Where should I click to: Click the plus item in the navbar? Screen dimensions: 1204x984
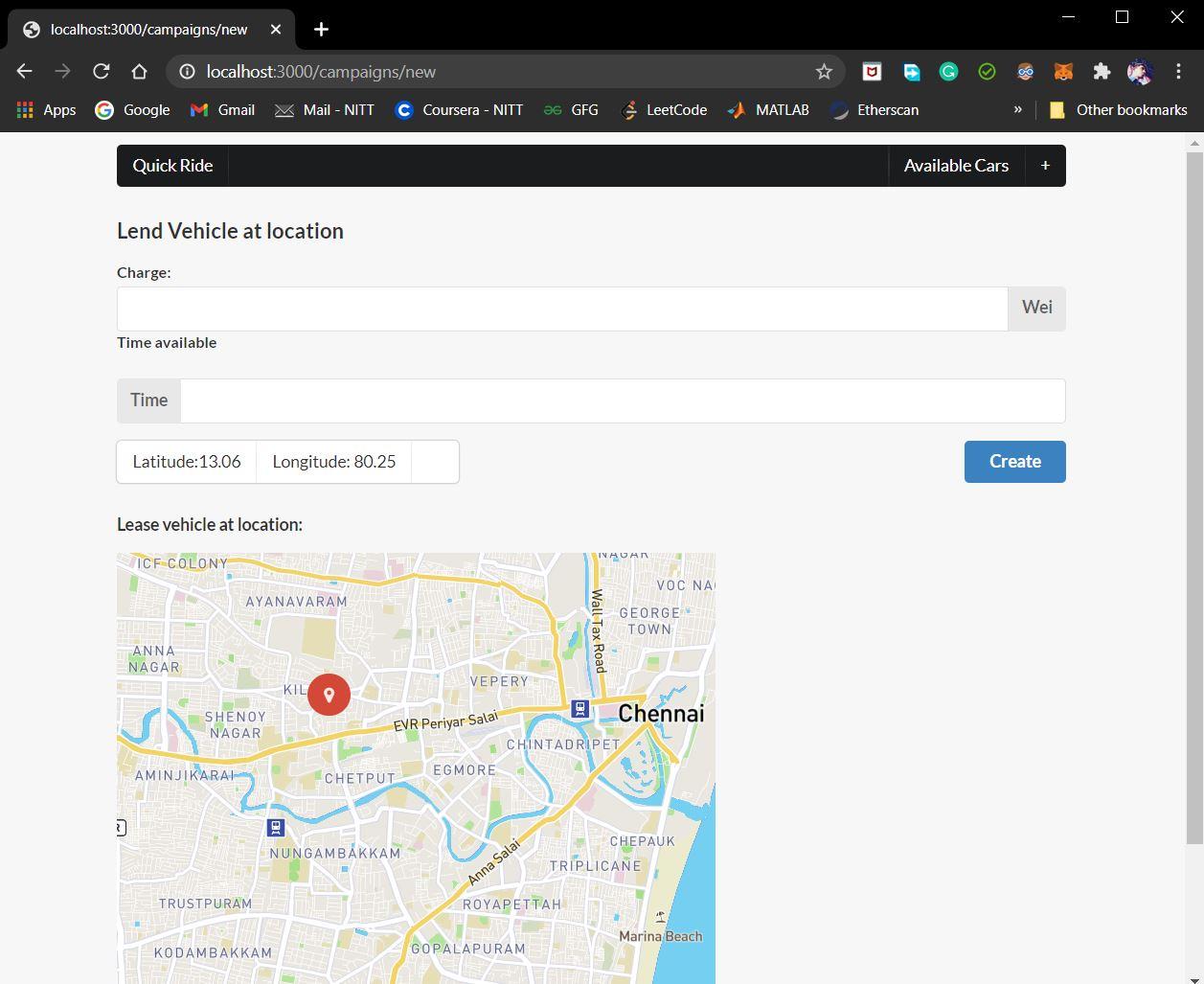pyautogui.click(x=1045, y=166)
